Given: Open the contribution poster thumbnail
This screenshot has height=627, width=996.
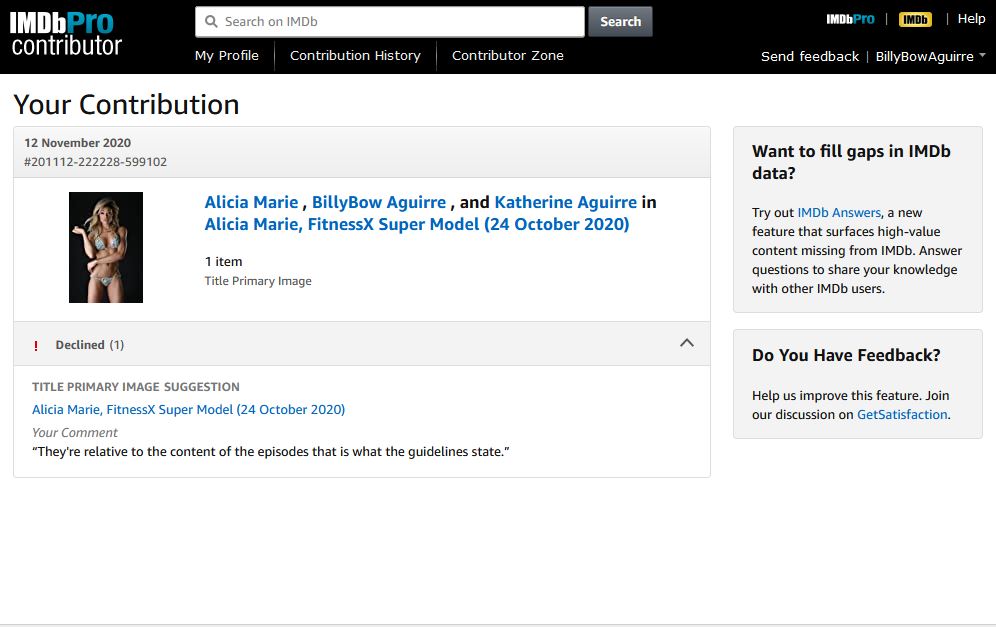Looking at the screenshot, I should (x=106, y=247).
